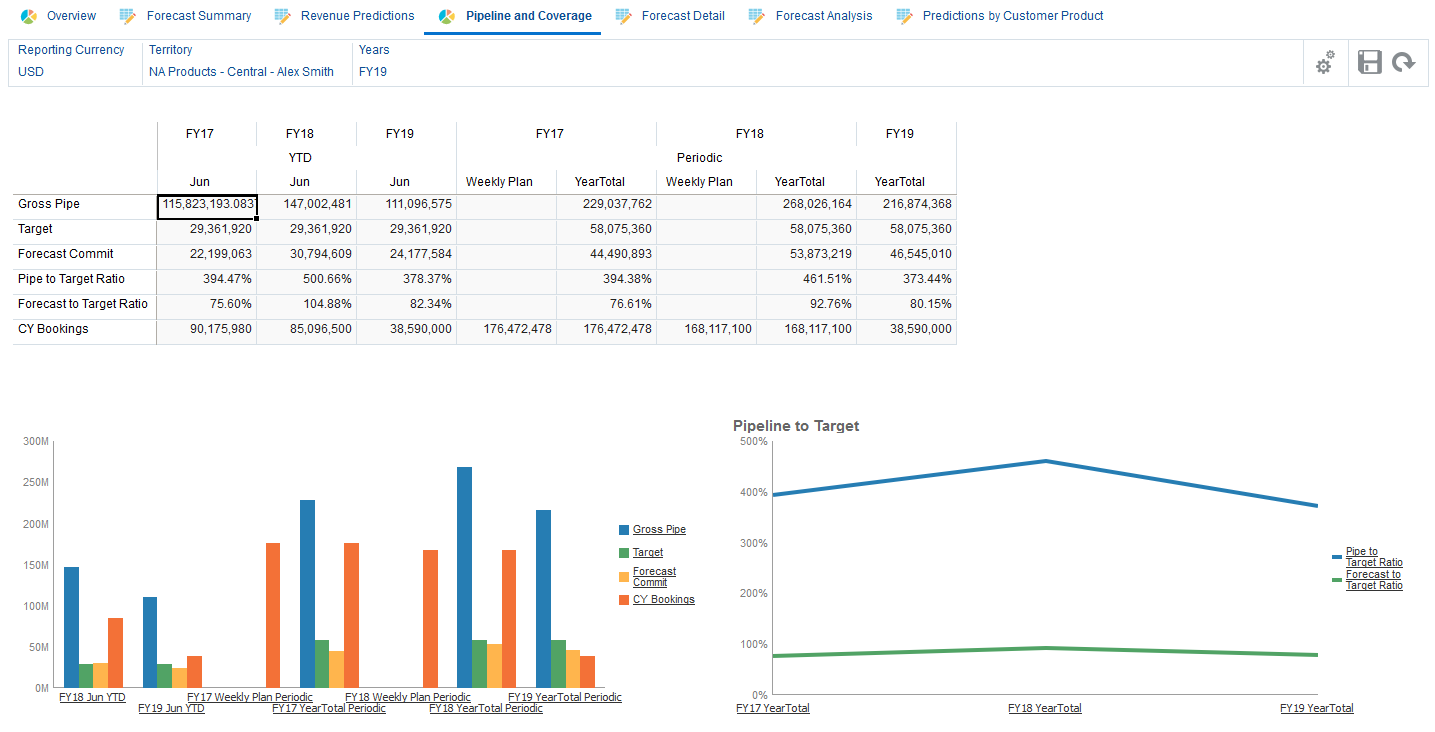The width and height of the screenshot is (1435, 732).
Task: Click the Forecast Summary tab grid icon
Action: 127,16
